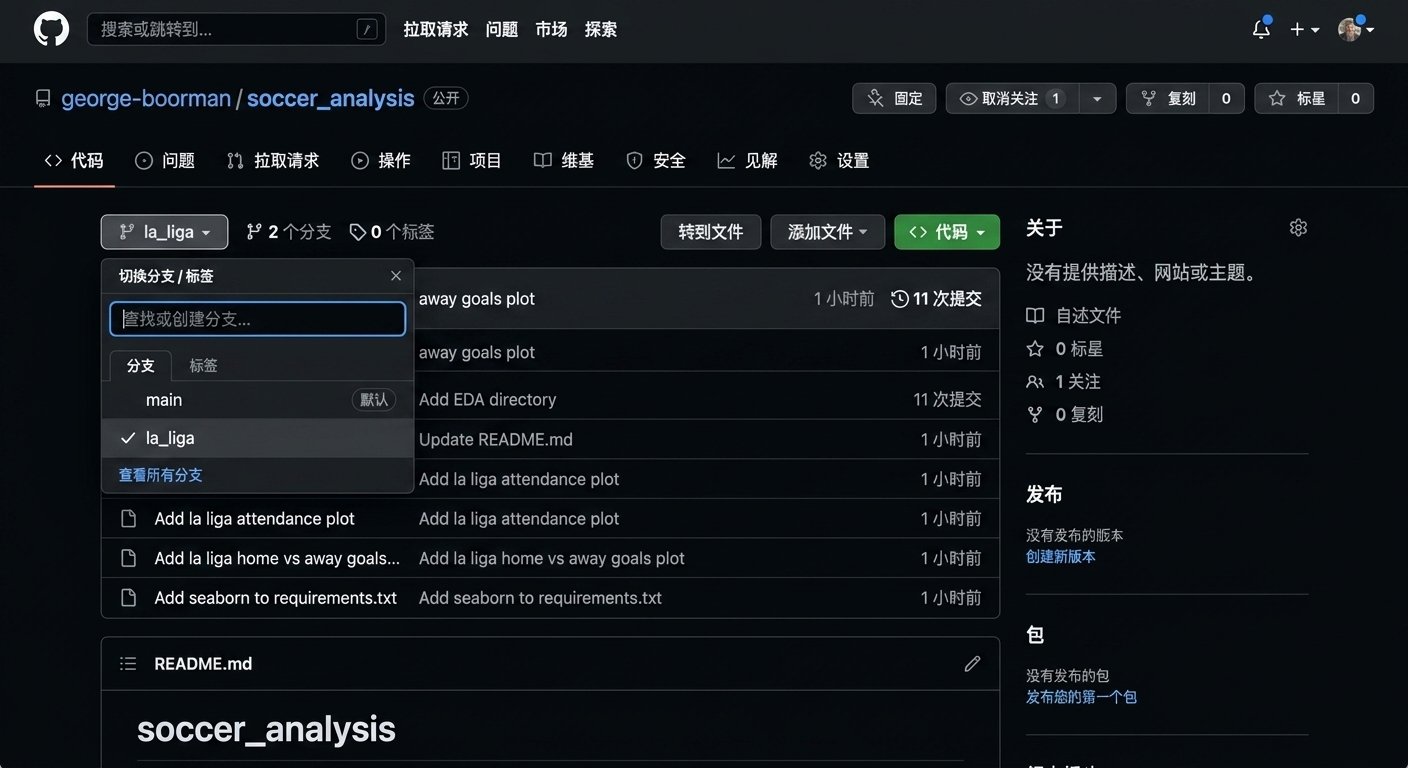Open file named Add la liga attendance plot
Viewport: 1408px width, 768px height.
[255, 519]
